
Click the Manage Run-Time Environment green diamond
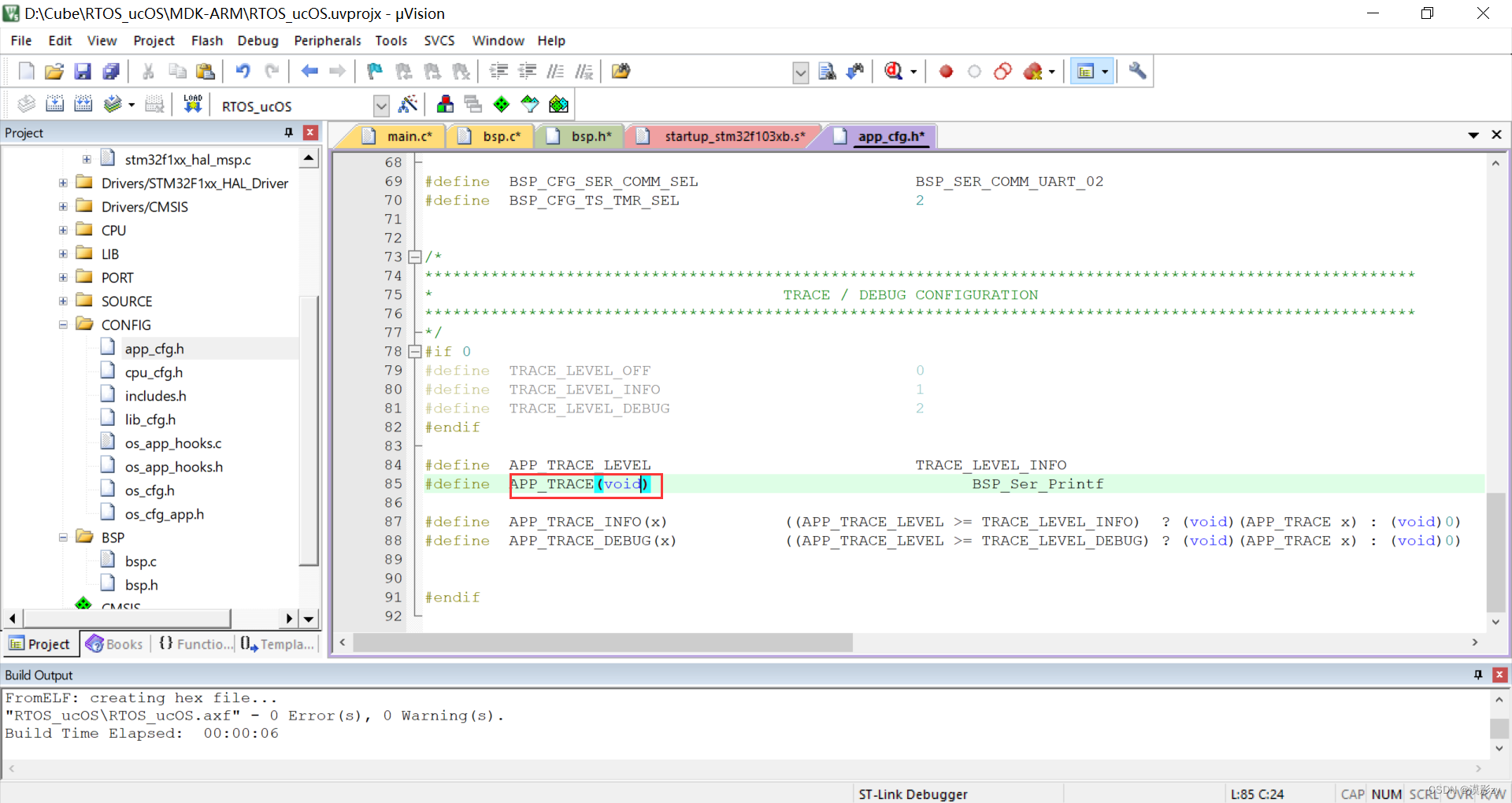click(x=502, y=104)
